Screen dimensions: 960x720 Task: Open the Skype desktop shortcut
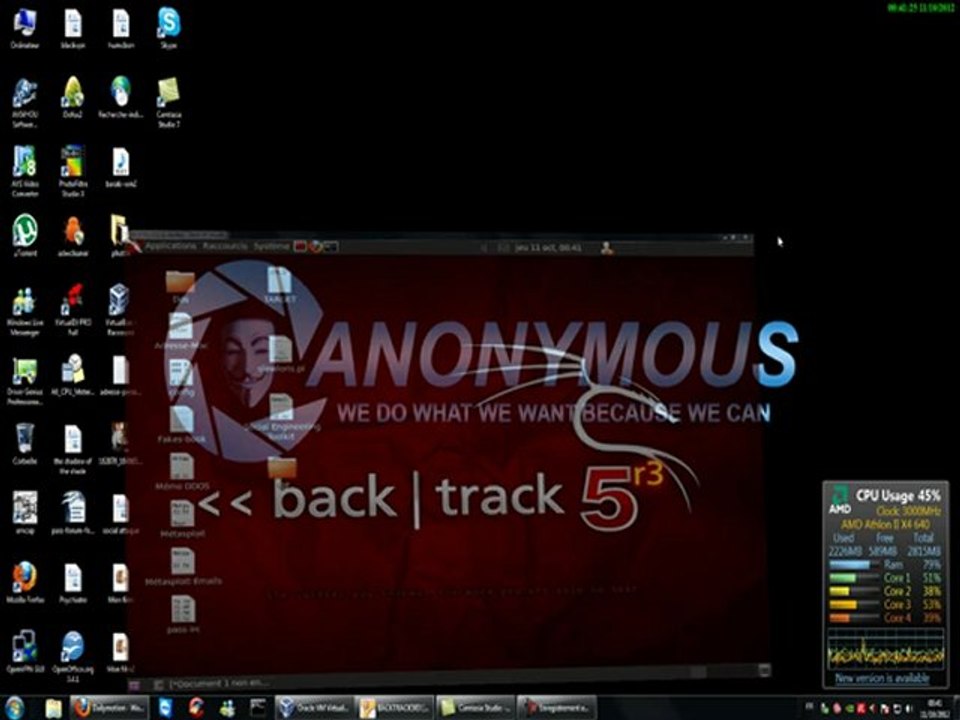point(168,24)
